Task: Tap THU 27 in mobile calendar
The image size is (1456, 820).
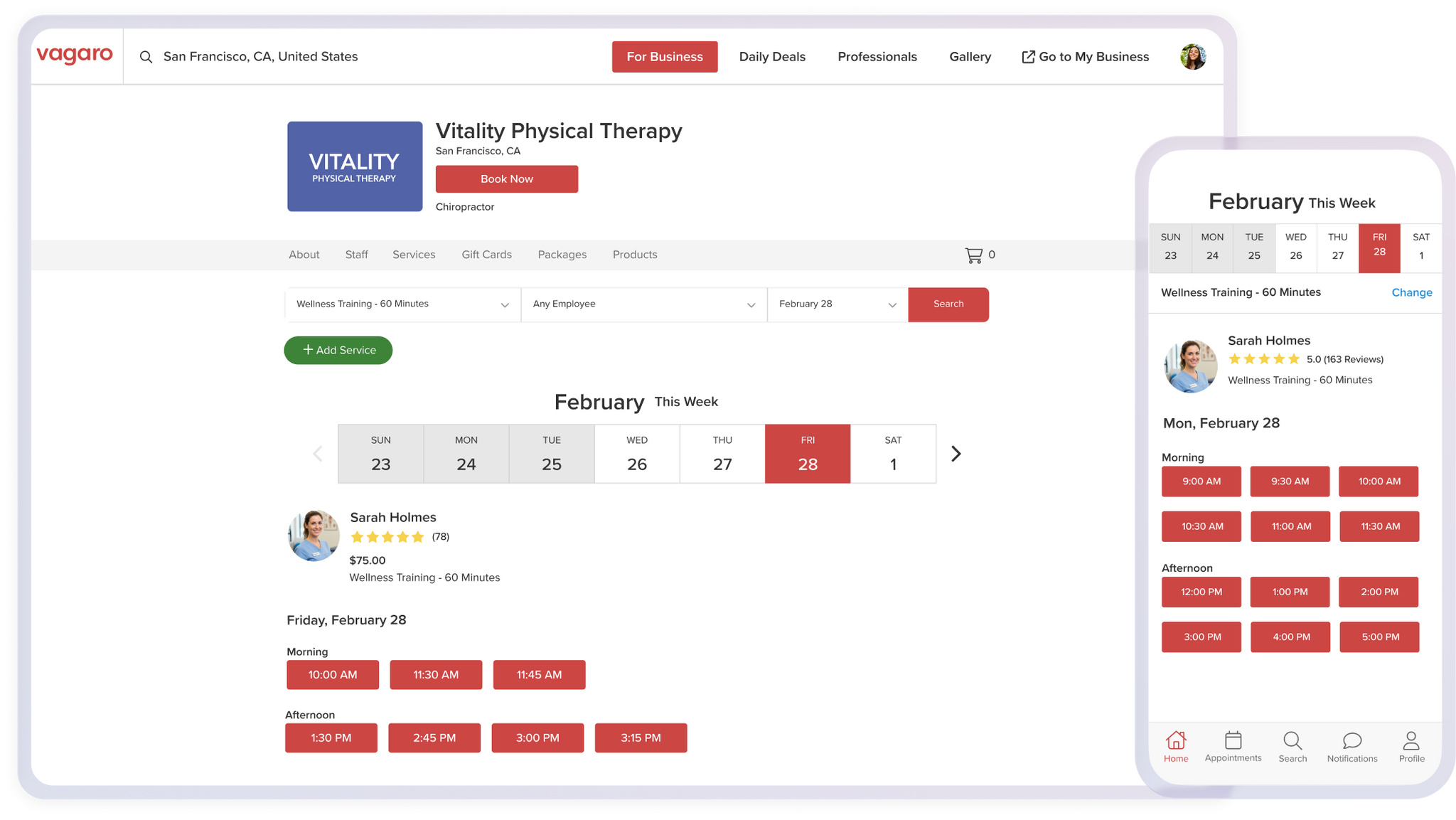Action: tap(1338, 248)
